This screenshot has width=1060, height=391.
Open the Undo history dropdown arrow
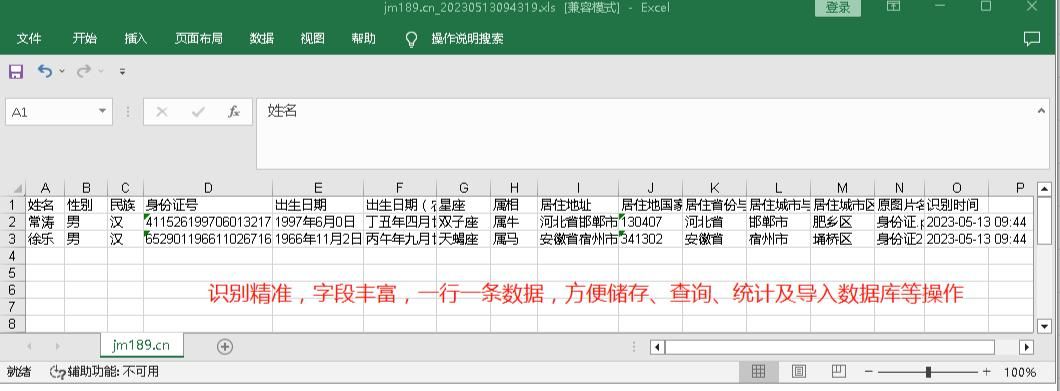point(62,71)
